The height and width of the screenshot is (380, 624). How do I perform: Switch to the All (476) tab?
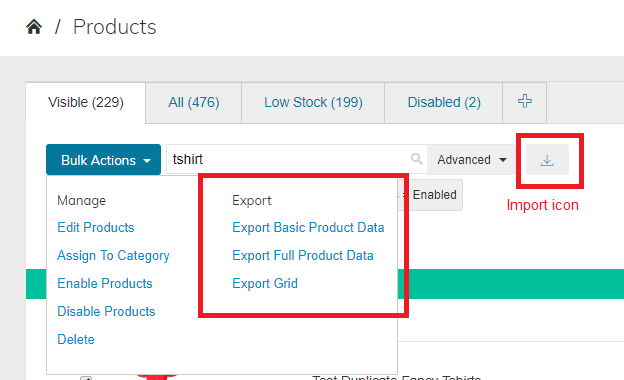click(193, 103)
